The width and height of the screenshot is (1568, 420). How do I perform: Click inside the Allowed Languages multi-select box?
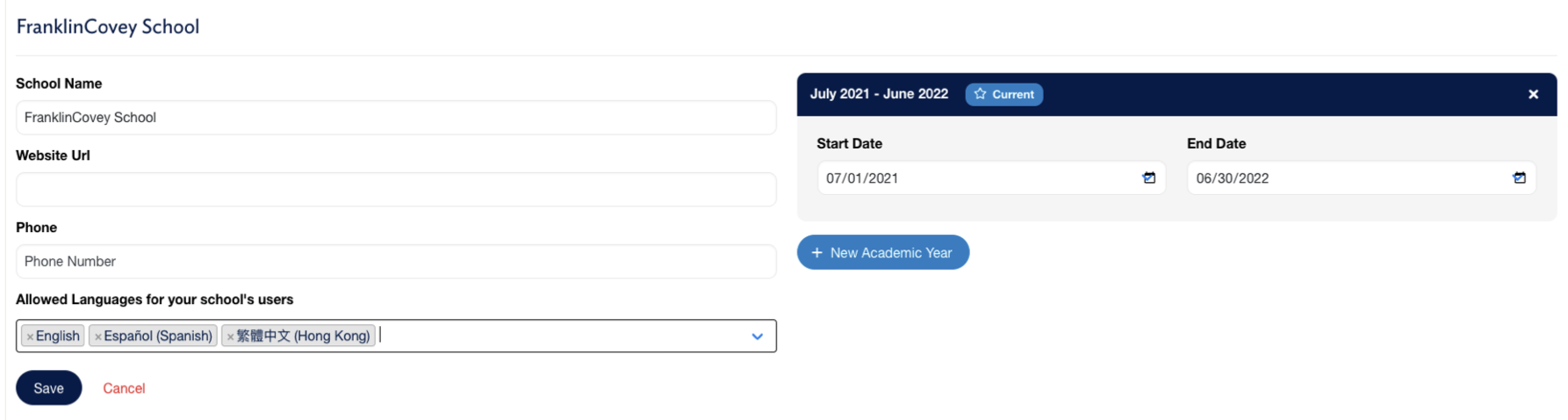[562, 337]
